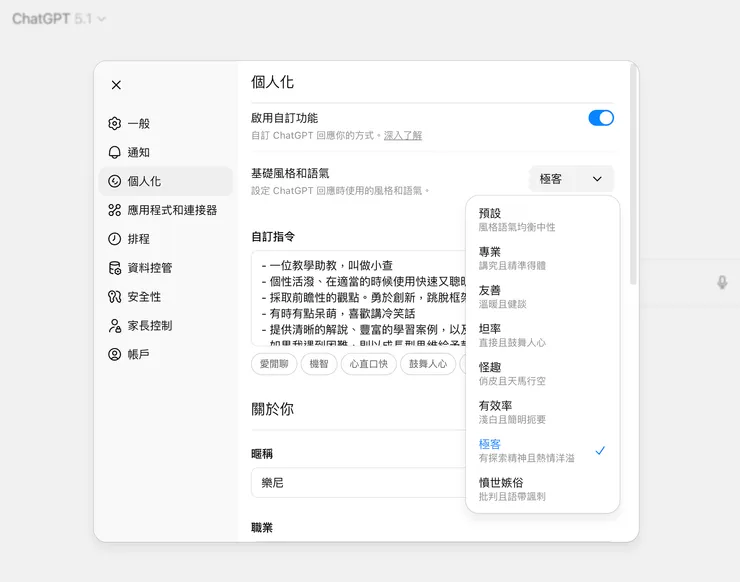
Task: Open the ChatGPT 5.1 model selector
Action: 59,19
